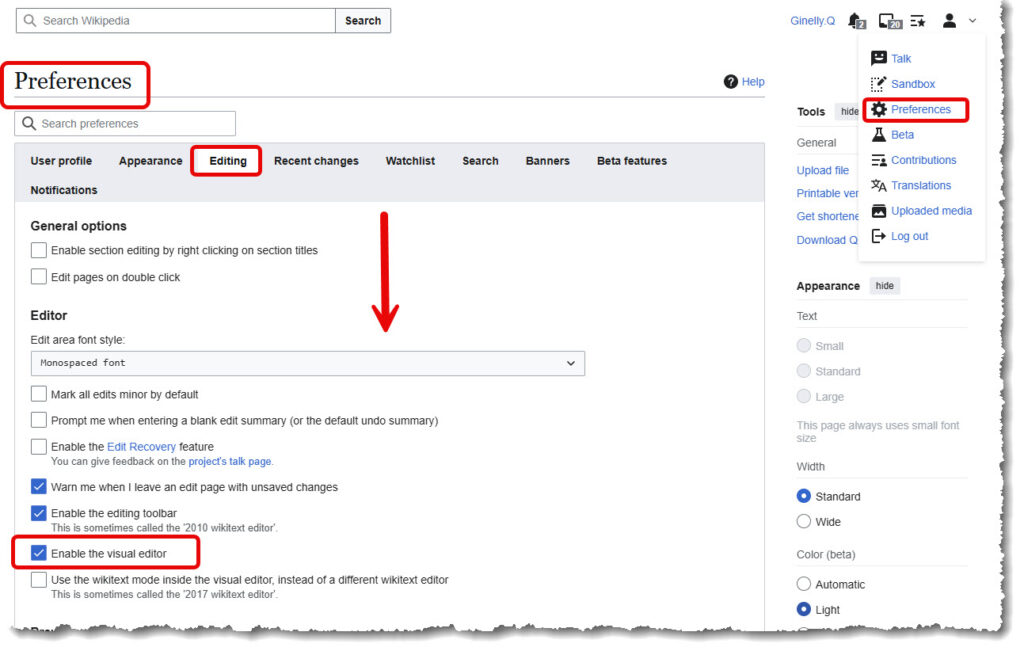Switch to the Appearance tab
The image size is (1024, 651).
[150, 161]
